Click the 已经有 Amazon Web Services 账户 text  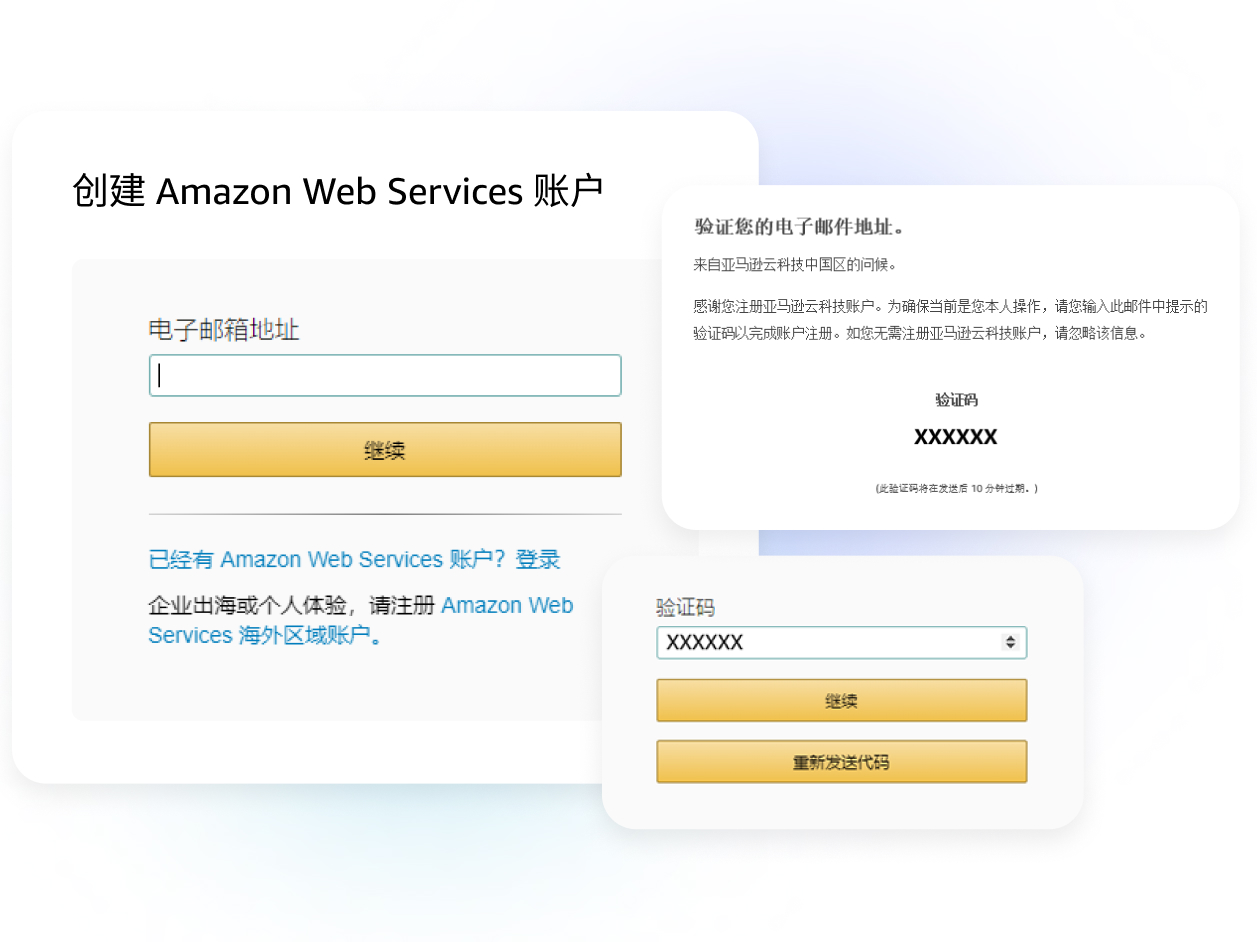pos(330,559)
